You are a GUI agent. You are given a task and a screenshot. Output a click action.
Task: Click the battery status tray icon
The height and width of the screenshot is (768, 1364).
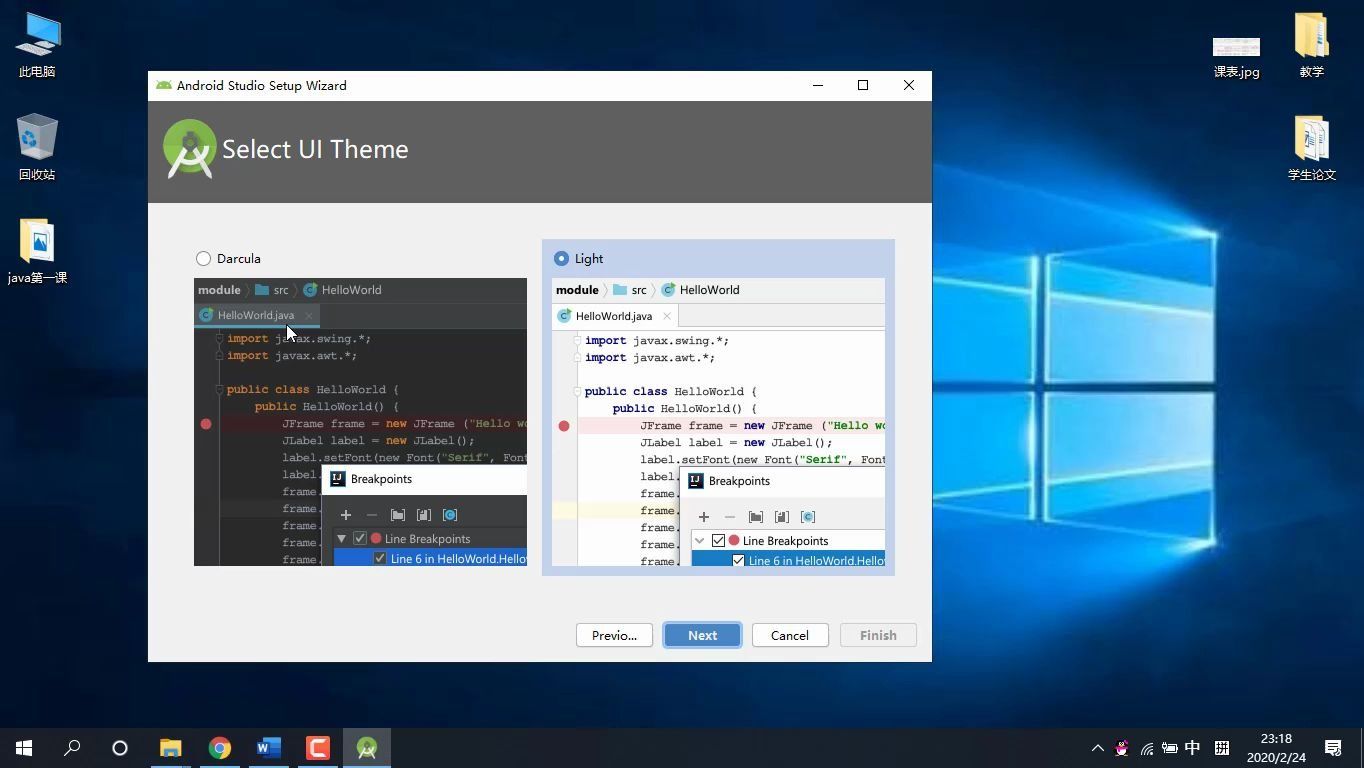(x=1169, y=748)
